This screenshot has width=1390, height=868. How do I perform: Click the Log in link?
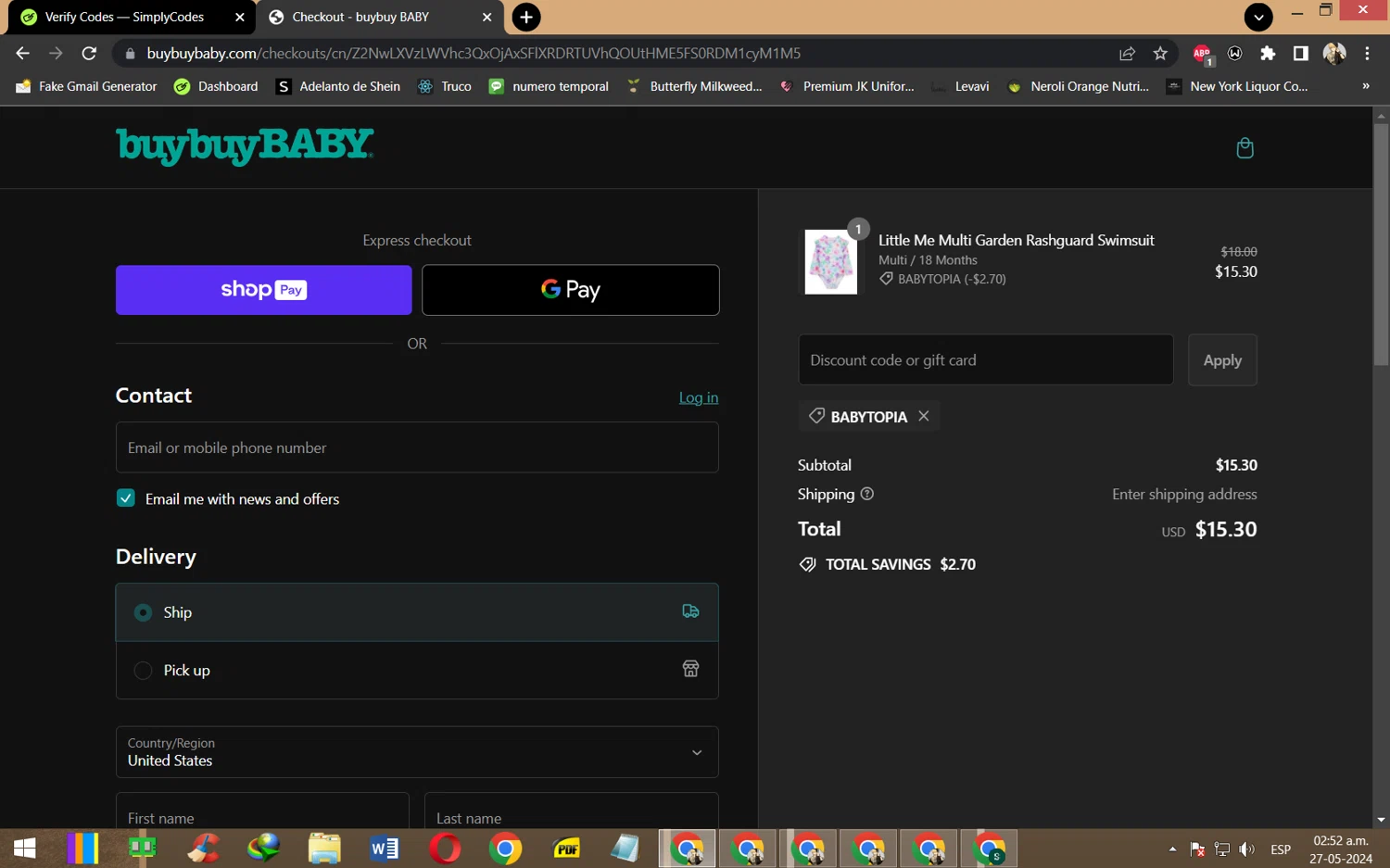tap(699, 397)
